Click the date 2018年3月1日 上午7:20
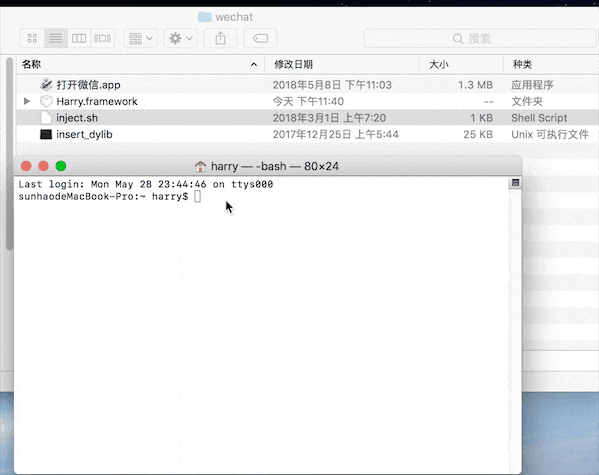 tap(329, 118)
